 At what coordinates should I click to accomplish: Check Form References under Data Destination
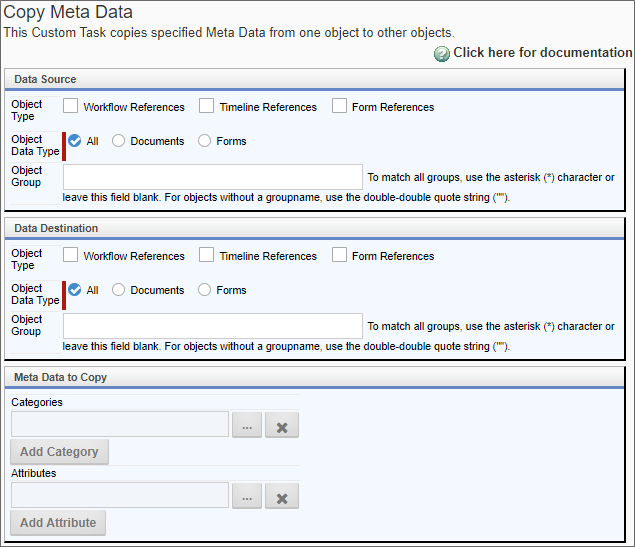pos(339,255)
